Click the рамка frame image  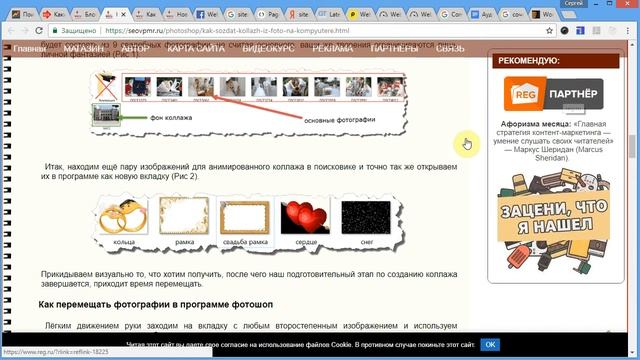click(x=184, y=216)
